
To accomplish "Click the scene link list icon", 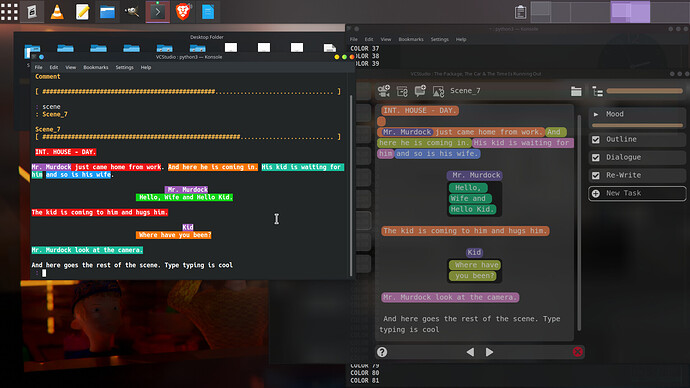I will 402,91.
